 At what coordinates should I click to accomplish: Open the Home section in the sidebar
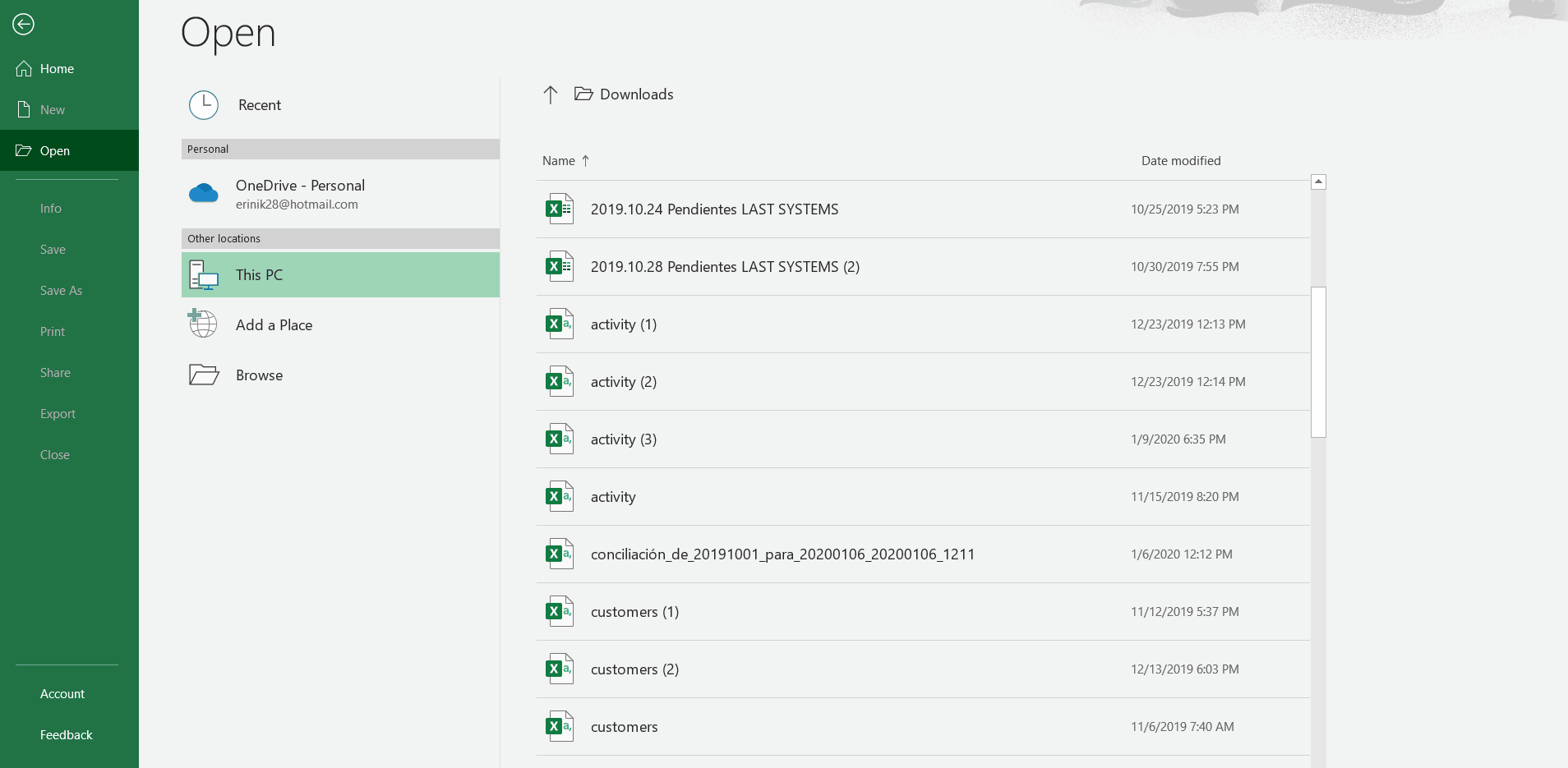(x=55, y=68)
